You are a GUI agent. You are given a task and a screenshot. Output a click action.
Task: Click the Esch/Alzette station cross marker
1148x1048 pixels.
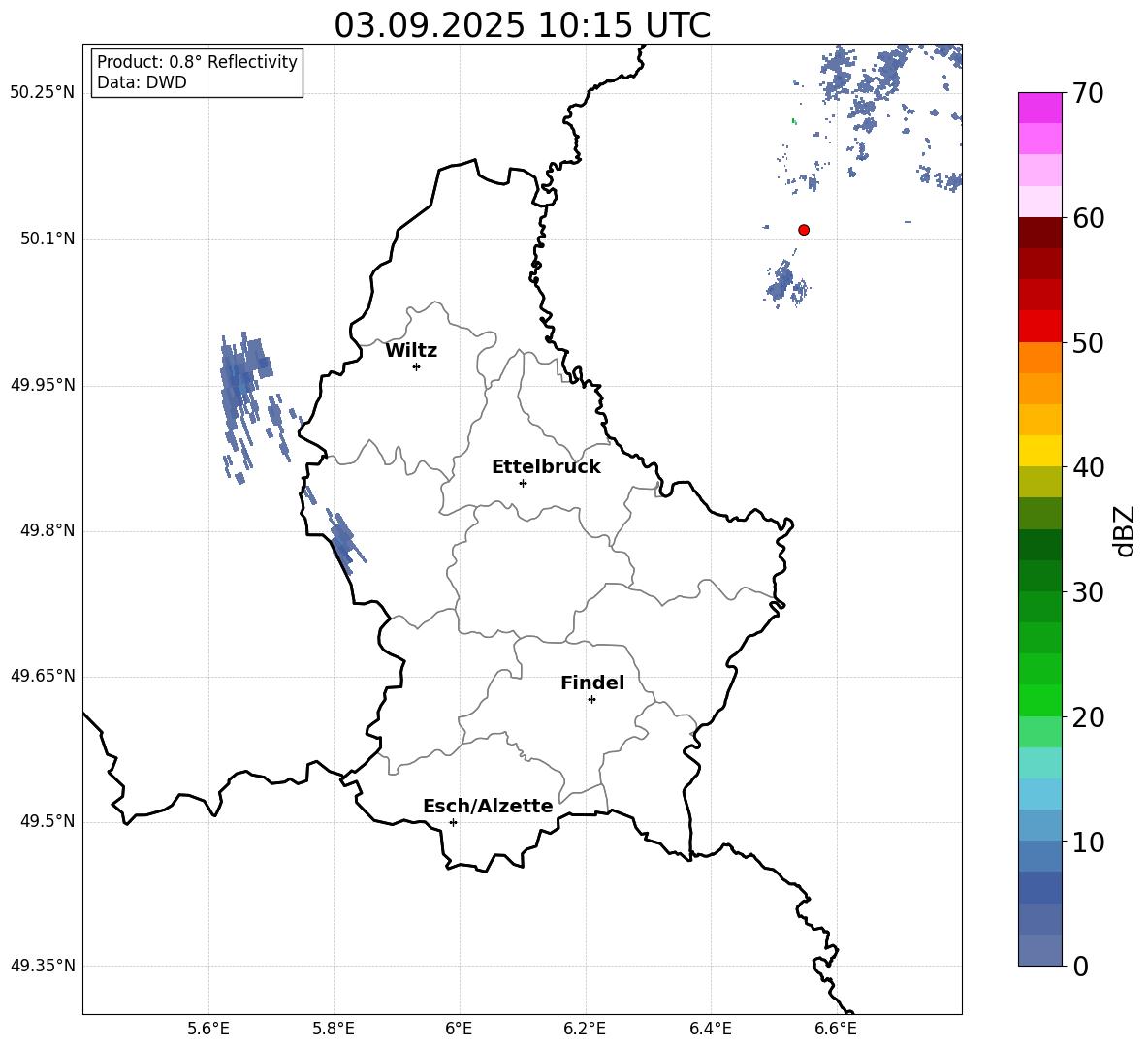(x=453, y=822)
